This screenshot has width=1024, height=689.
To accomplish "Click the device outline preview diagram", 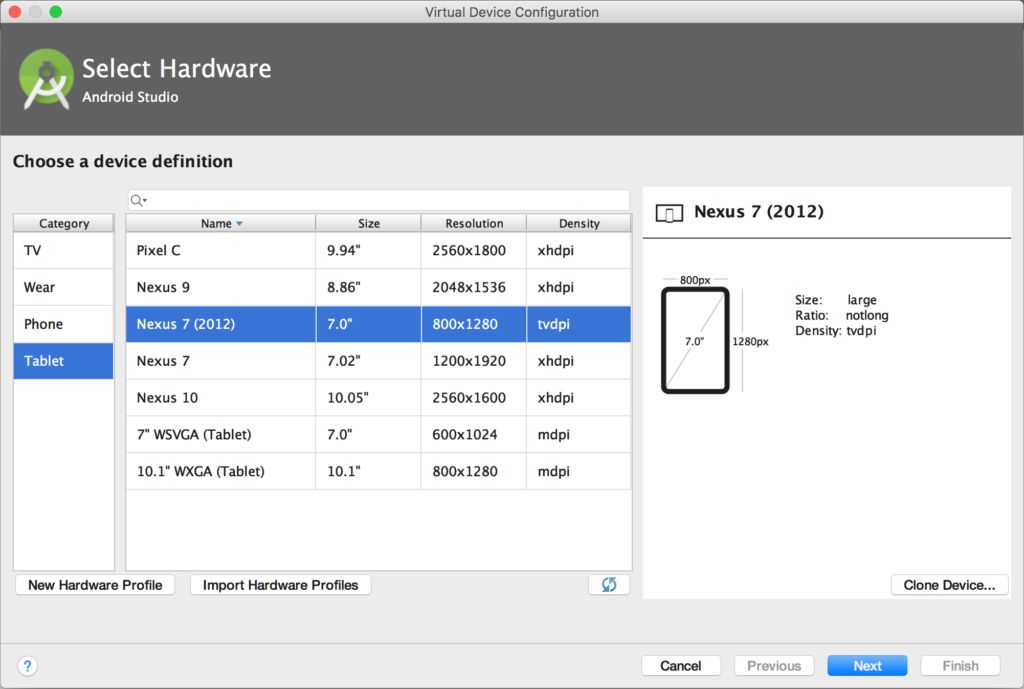I will coord(695,340).
